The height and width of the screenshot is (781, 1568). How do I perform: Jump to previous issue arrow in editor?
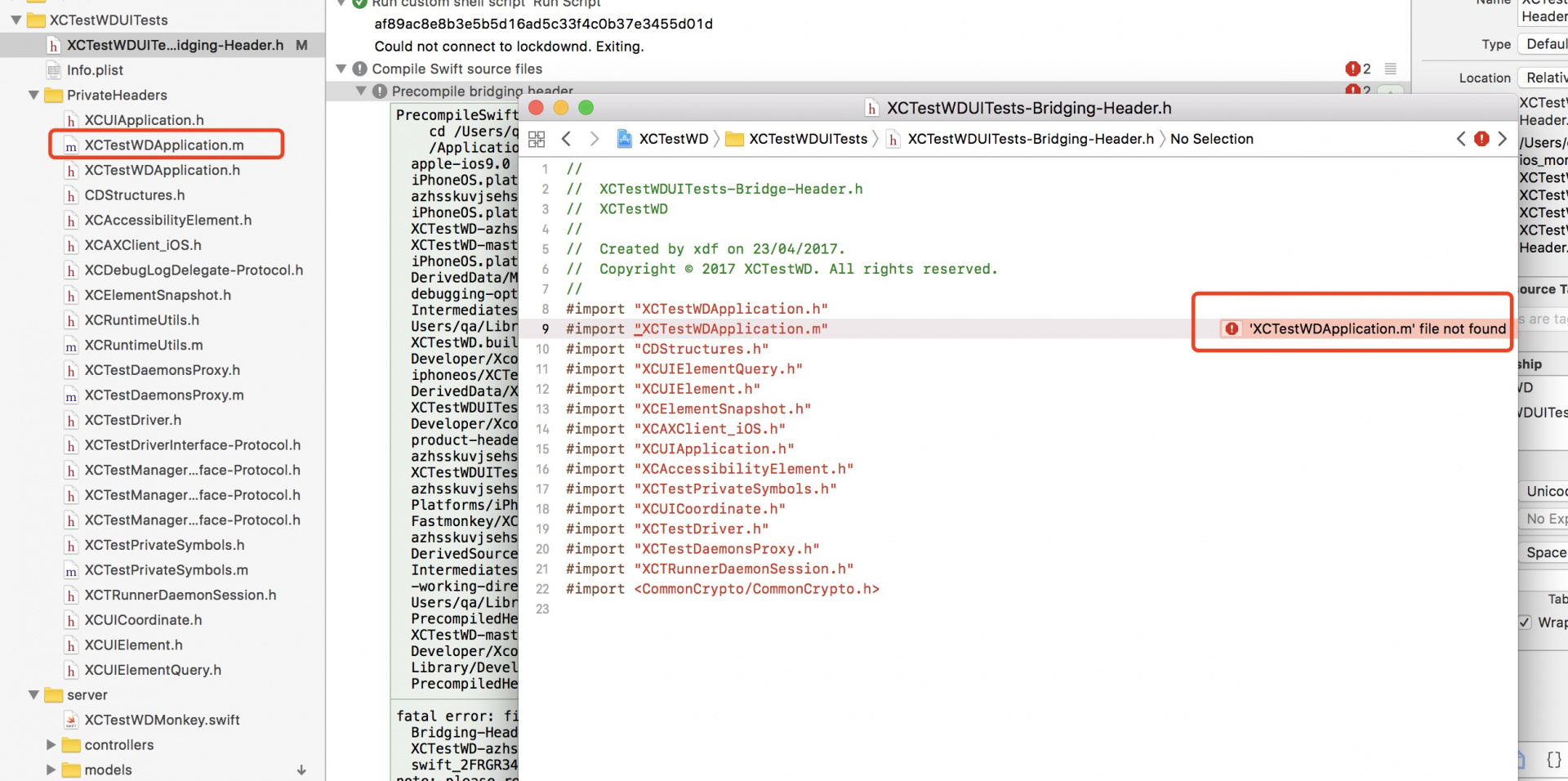click(x=1461, y=139)
